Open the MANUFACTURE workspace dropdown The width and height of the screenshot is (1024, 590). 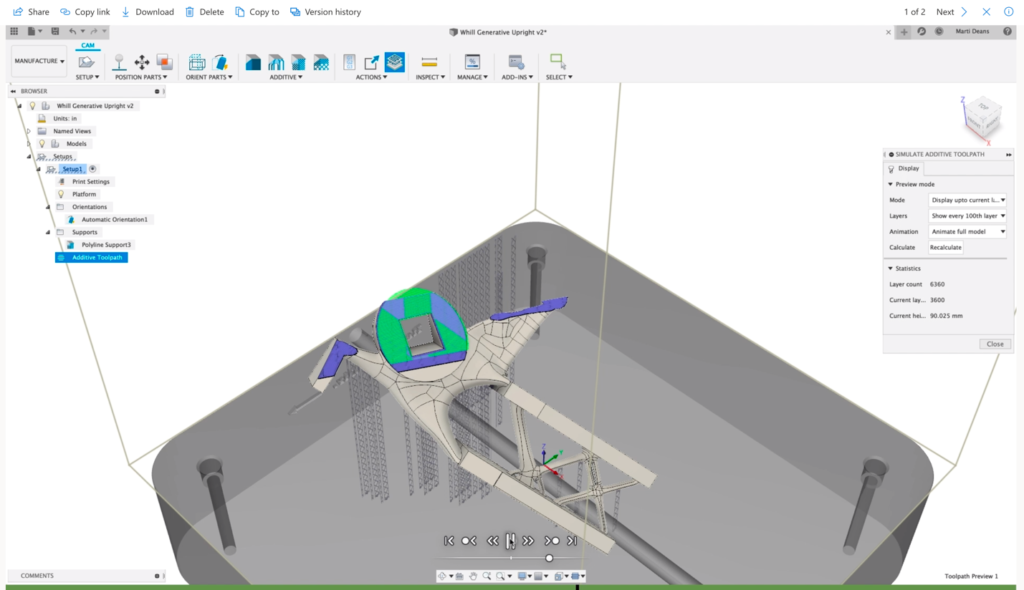39,61
